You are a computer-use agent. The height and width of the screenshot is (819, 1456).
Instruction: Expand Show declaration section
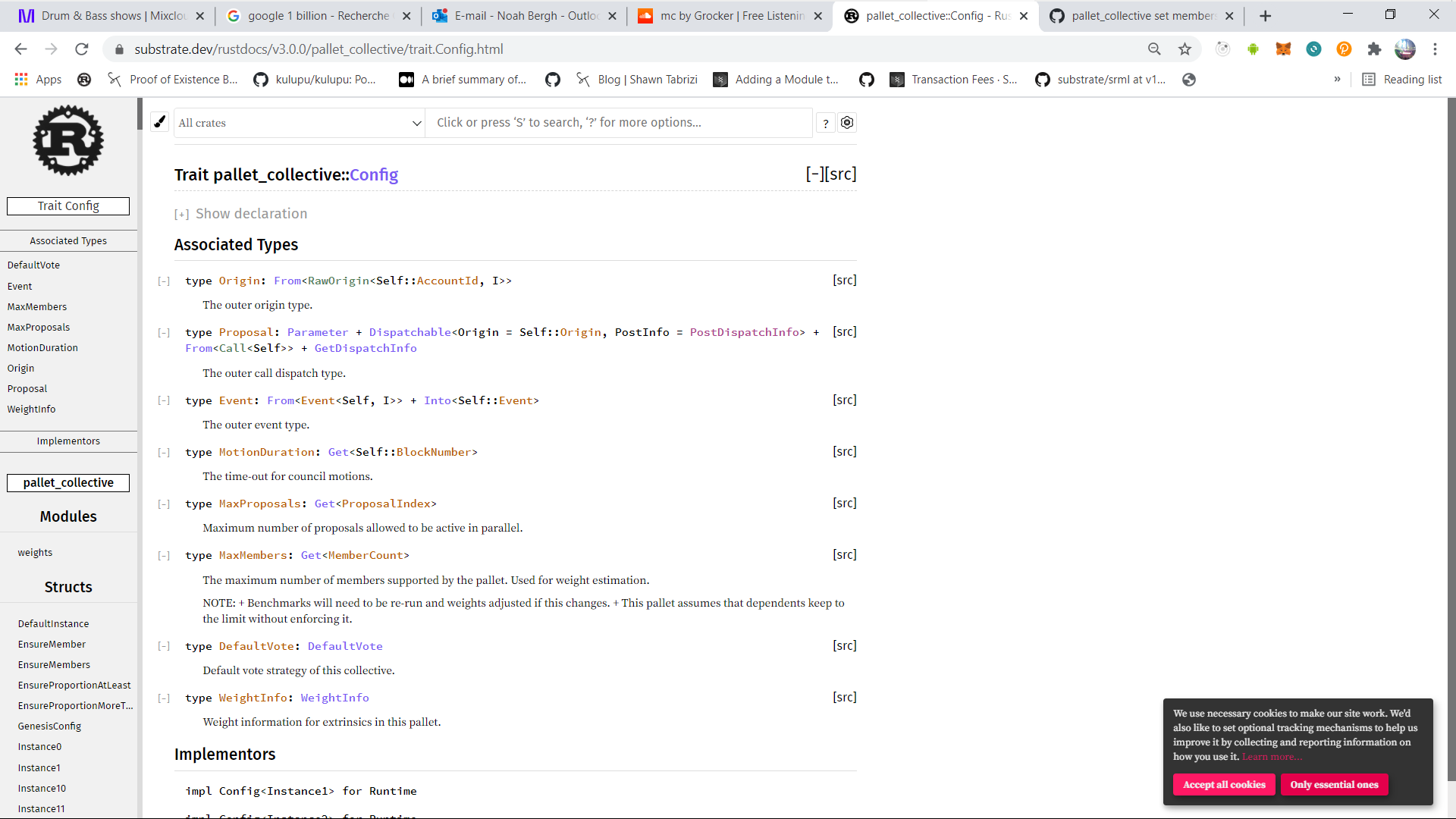(x=241, y=214)
